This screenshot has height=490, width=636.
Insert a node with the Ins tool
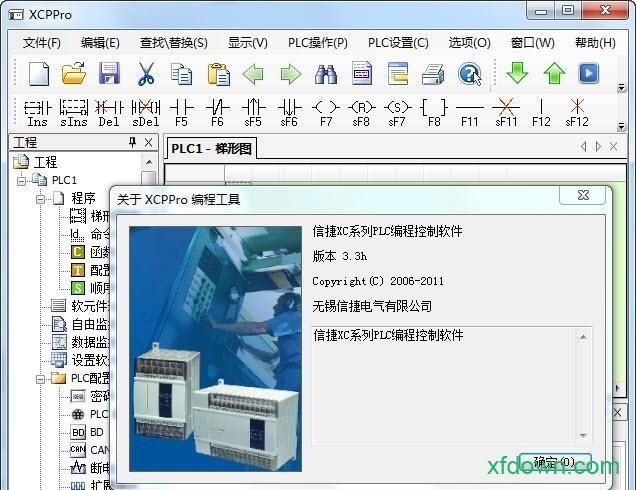click(37, 113)
